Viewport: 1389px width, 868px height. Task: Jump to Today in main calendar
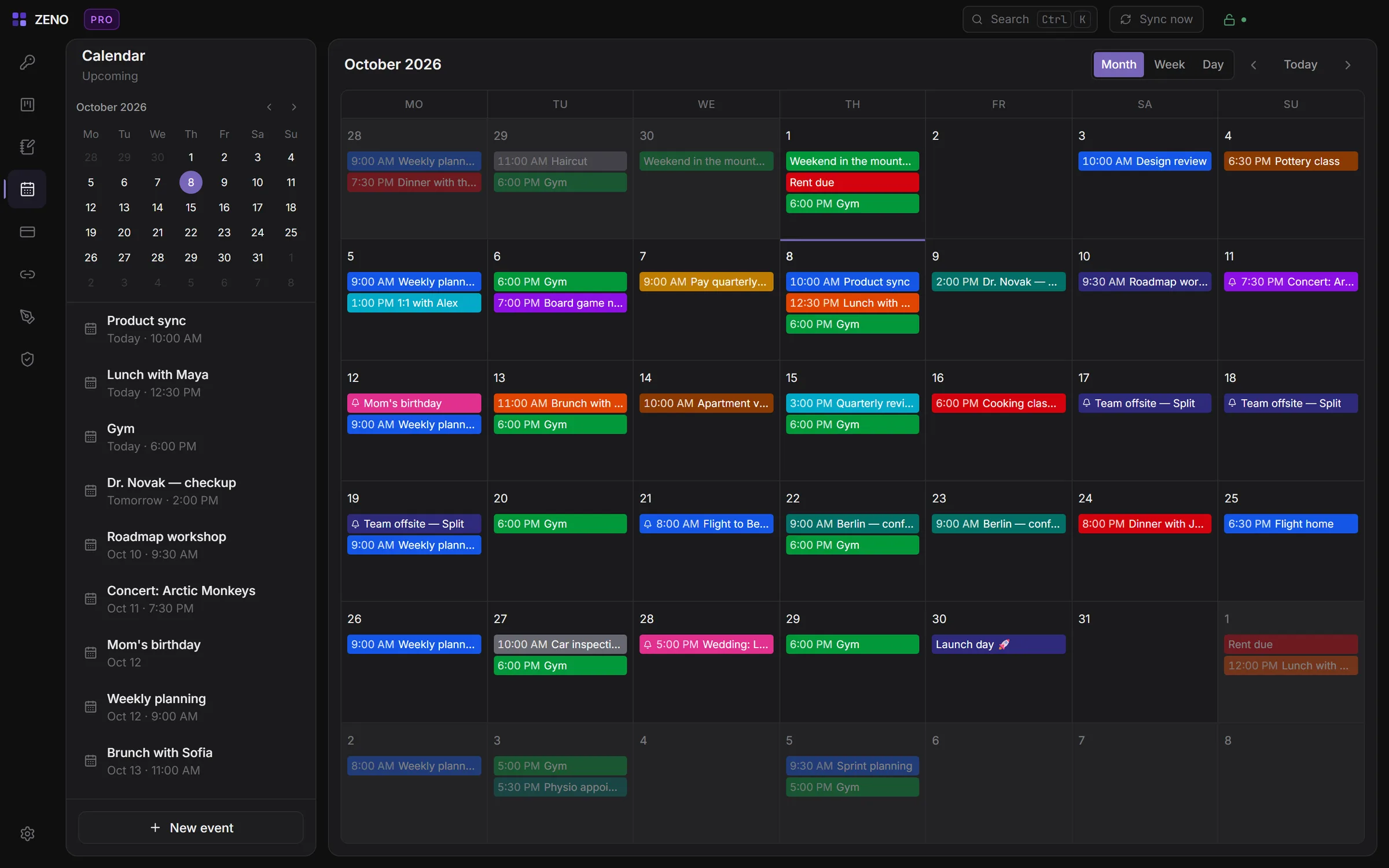pos(1300,64)
